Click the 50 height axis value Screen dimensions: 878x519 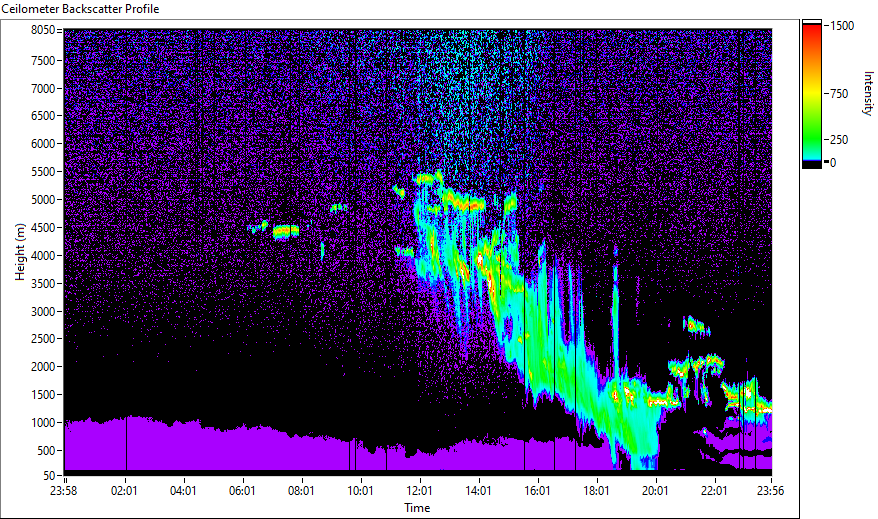pos(49,475)
